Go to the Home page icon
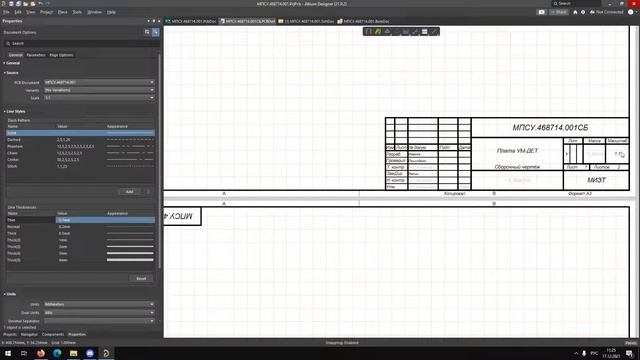Screen dimensions: 640x360 575,12
